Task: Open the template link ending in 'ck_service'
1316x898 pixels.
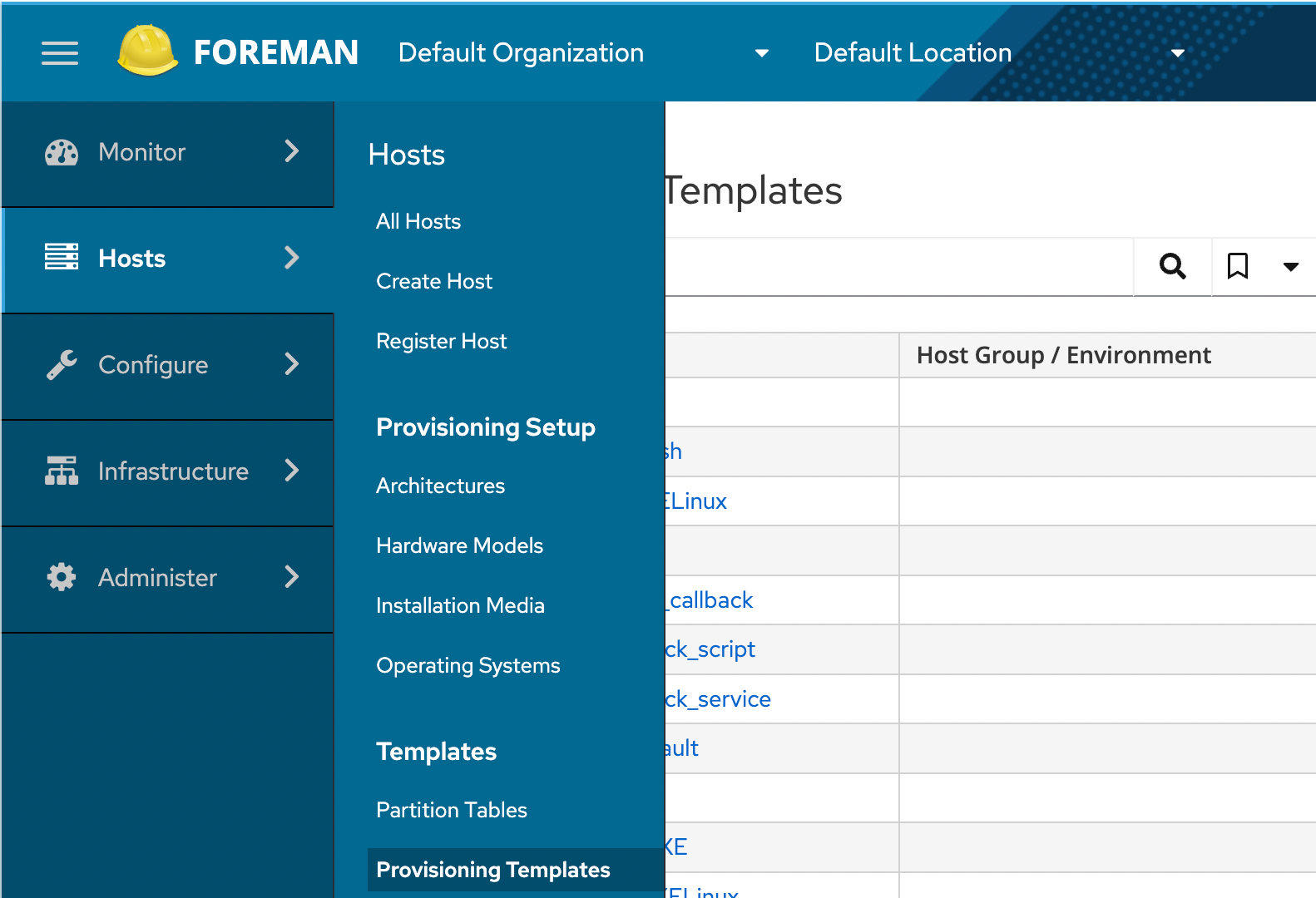Action: click(x=719, y=699)
